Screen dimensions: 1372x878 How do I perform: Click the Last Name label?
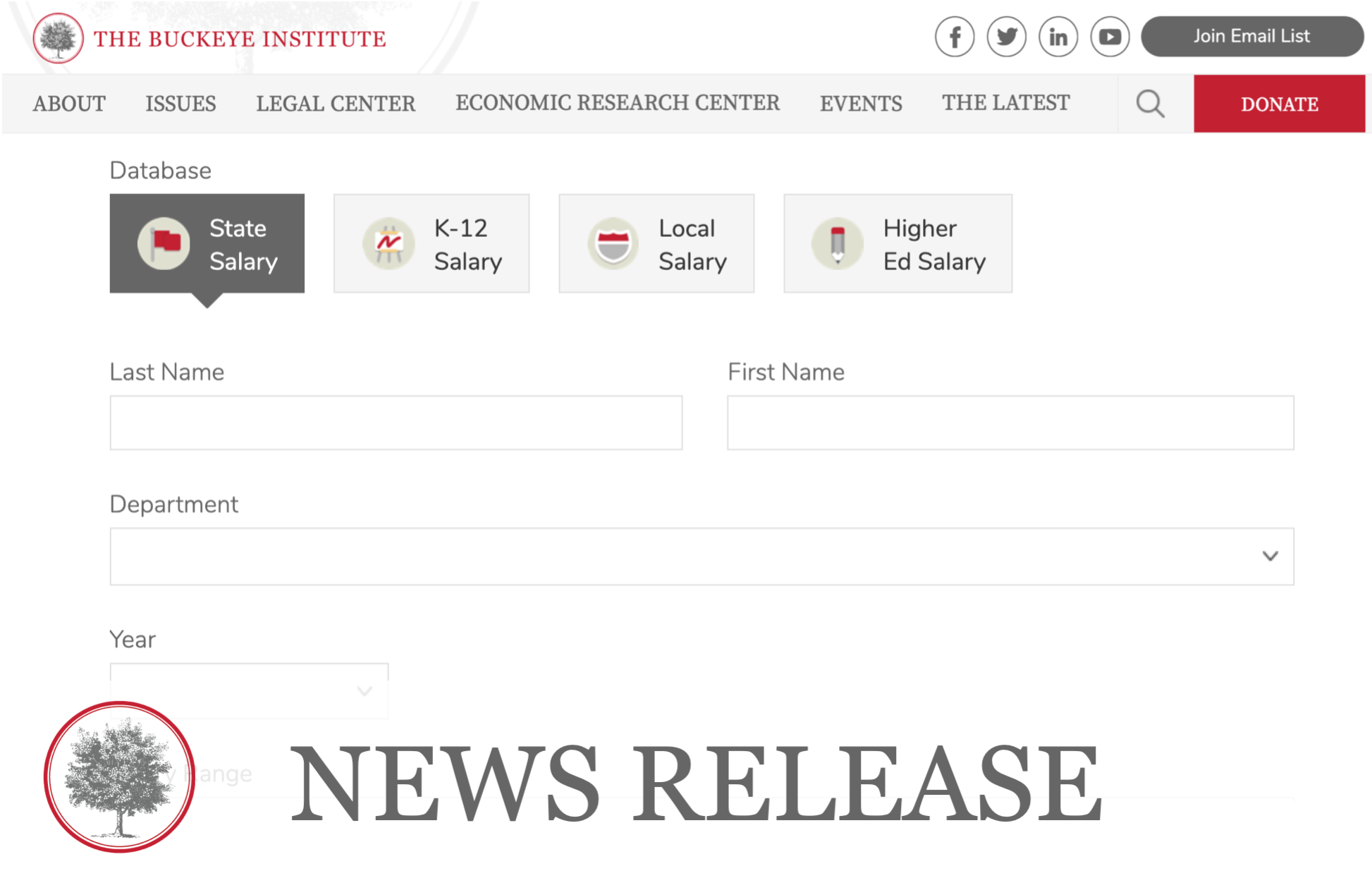[x=167, y=372]
